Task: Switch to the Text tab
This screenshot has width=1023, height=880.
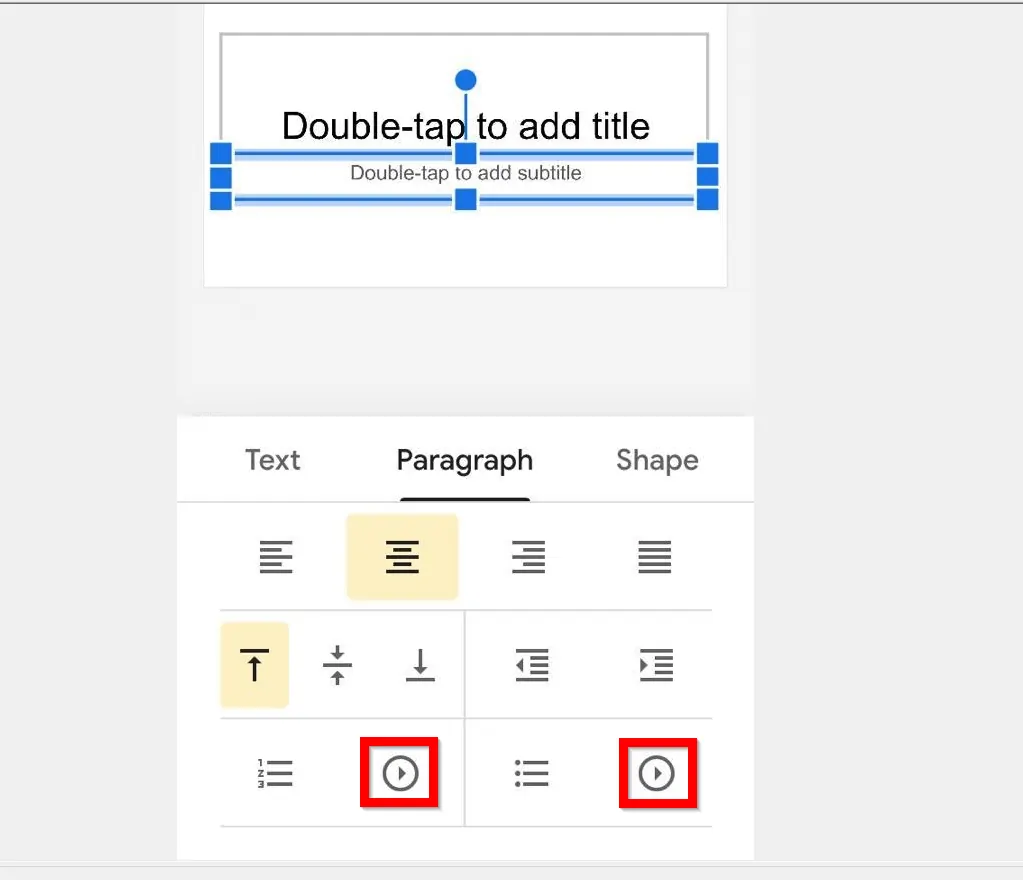Action: pos(272,460)
